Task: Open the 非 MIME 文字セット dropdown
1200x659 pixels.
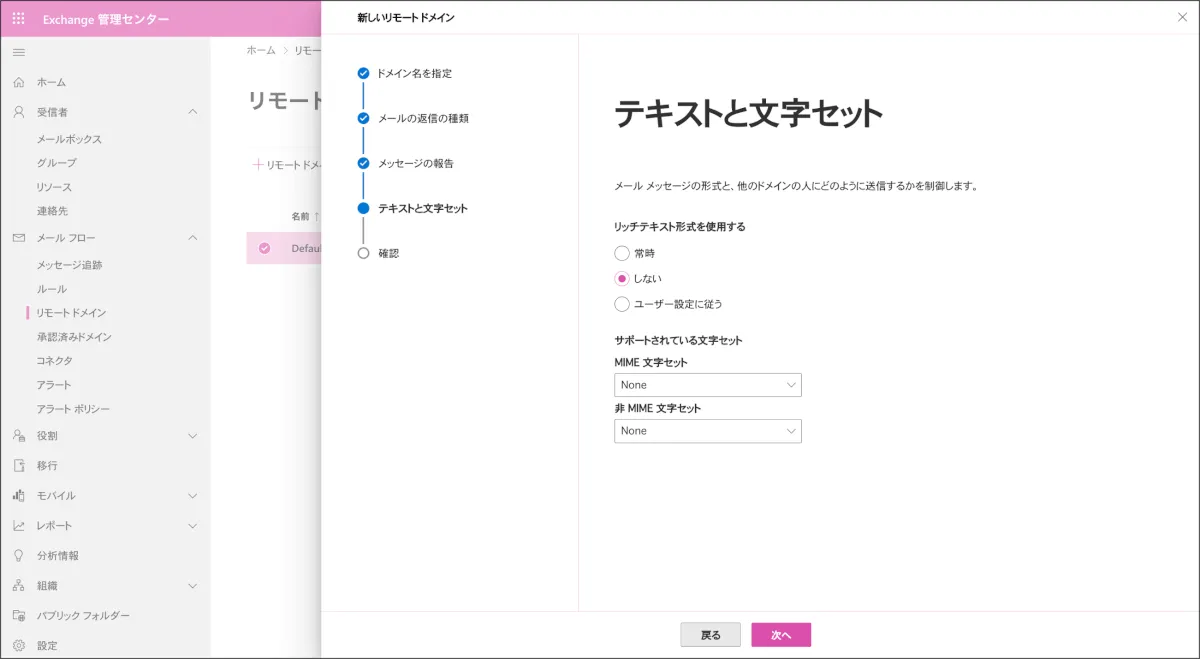Action: (x=707, y=431)
